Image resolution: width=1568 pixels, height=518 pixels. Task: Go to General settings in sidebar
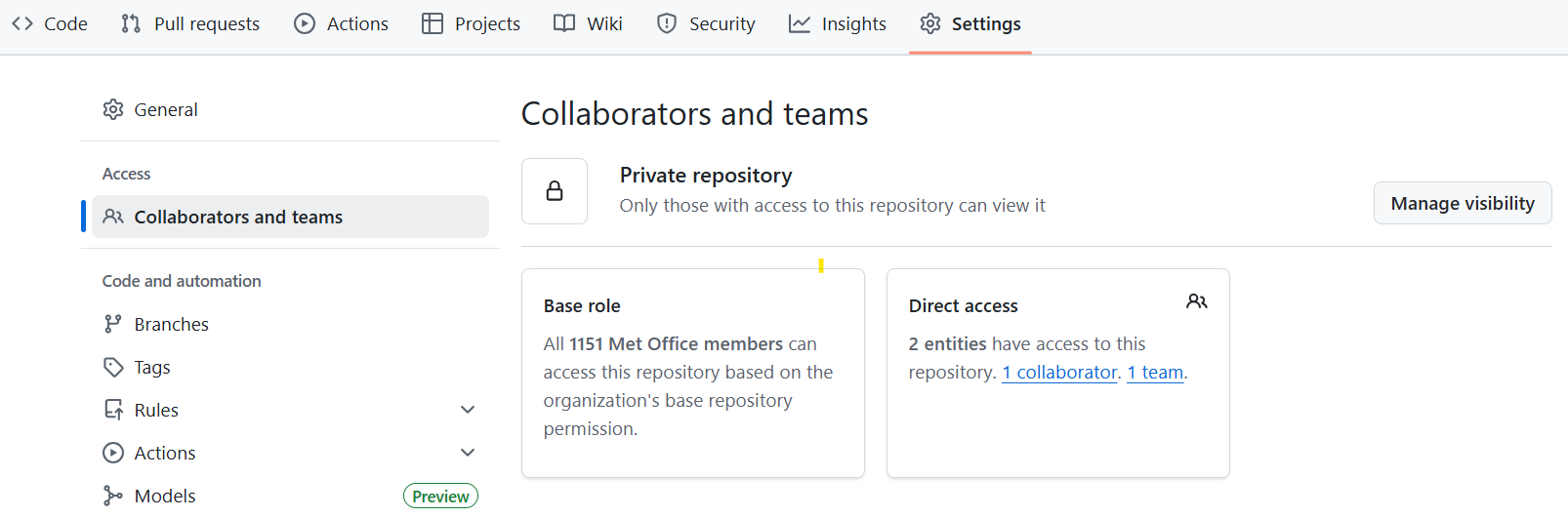tap(165, 109)
